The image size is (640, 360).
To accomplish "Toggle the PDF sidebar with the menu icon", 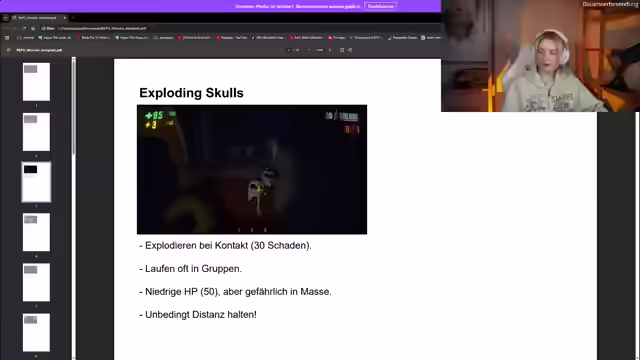I will [9, 50].
